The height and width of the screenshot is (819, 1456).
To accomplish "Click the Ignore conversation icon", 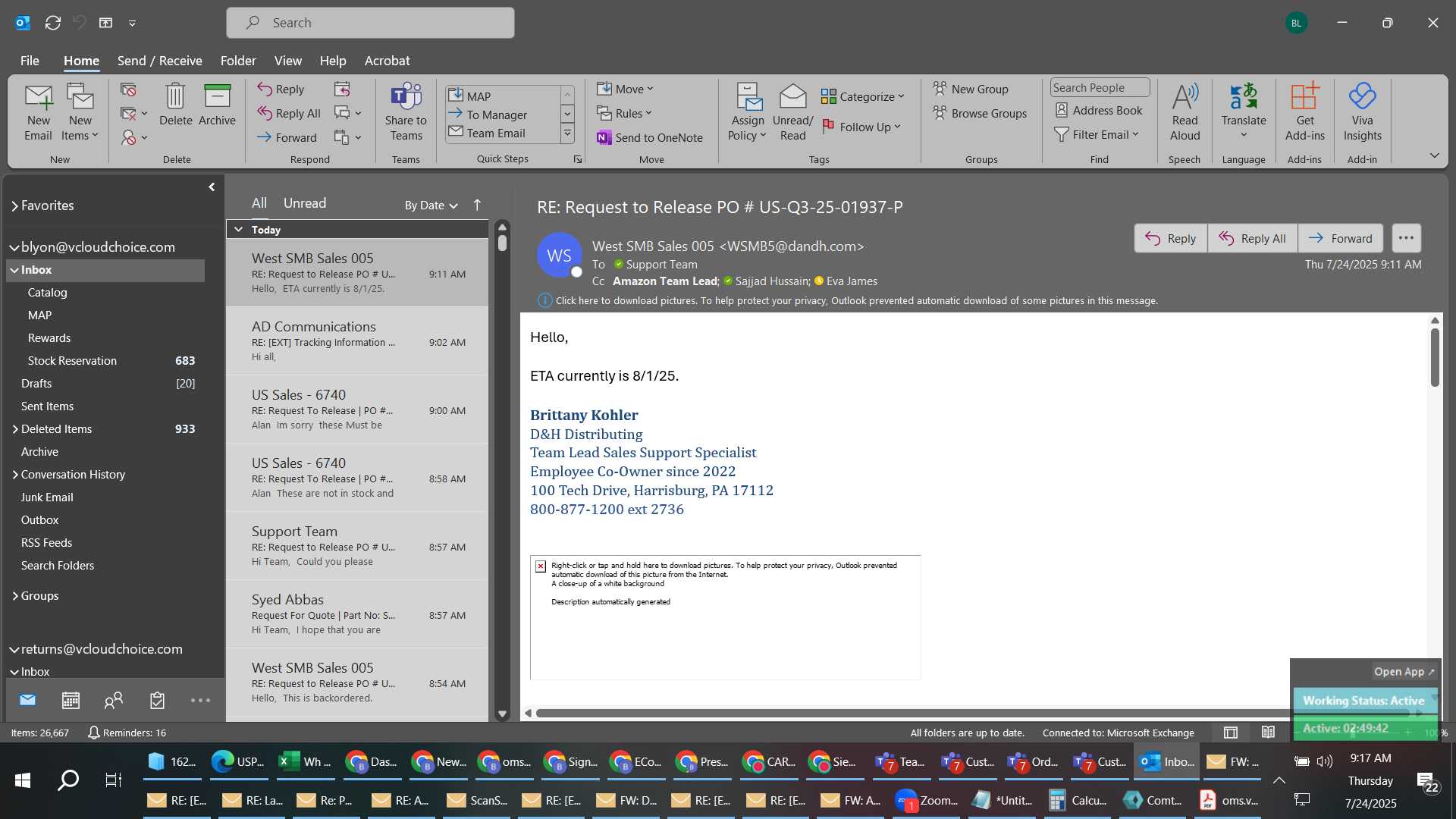I will click(x=128, y=90).
